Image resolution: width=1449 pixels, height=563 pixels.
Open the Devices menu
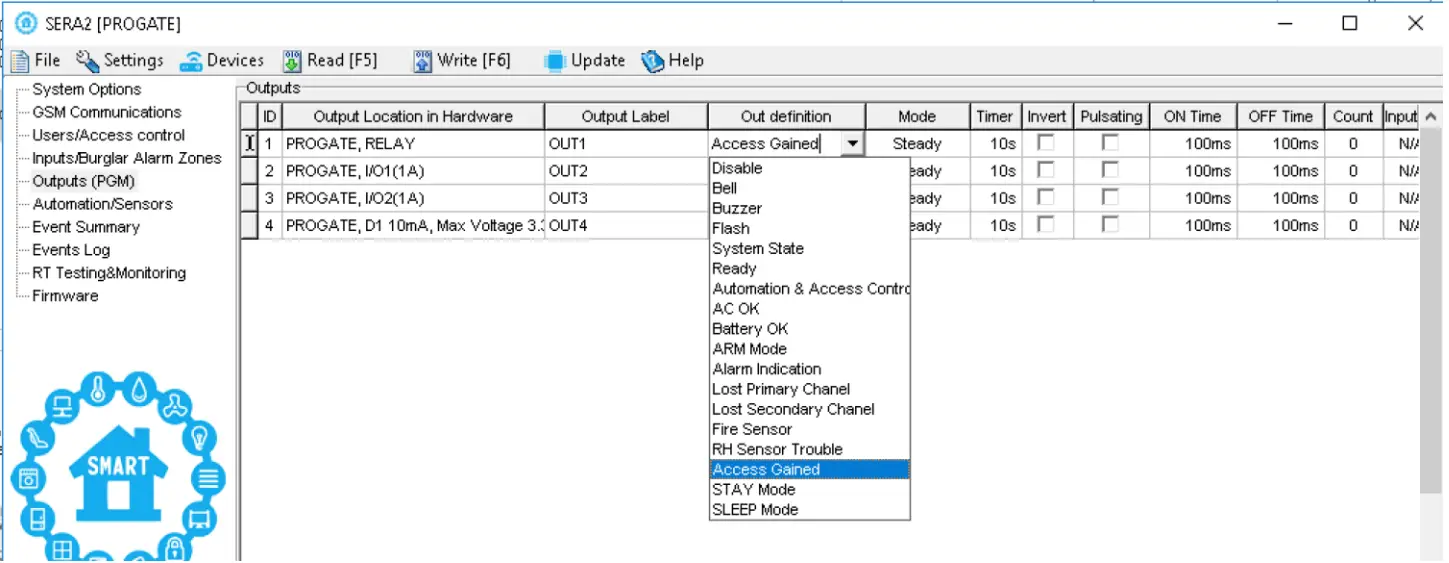coord(222,61)
